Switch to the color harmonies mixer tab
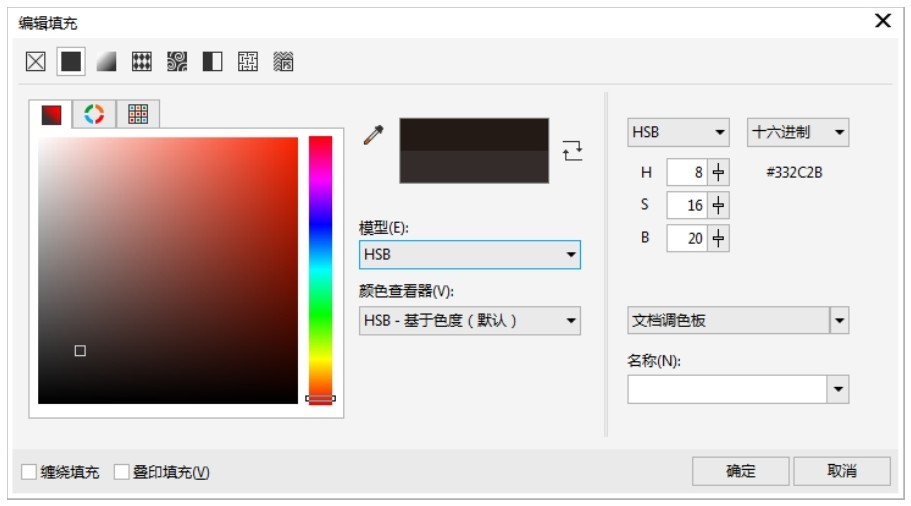Screen dimensions: 911x506 coord(94,114)
